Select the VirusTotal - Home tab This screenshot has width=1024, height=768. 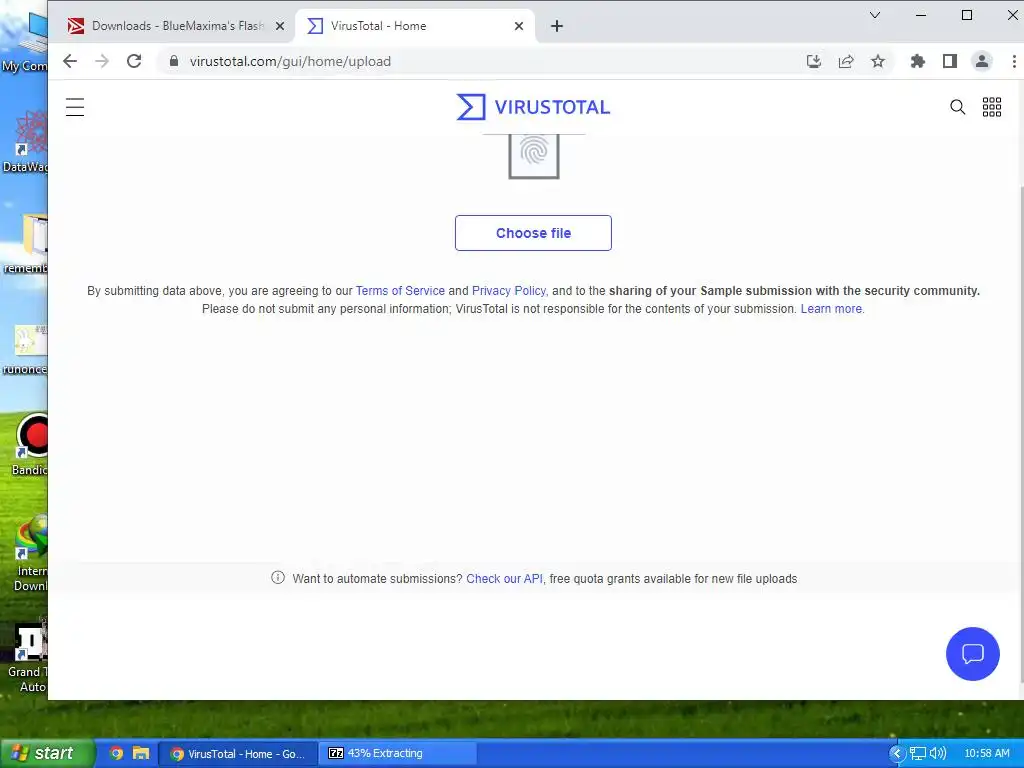[x=415, y=26]
